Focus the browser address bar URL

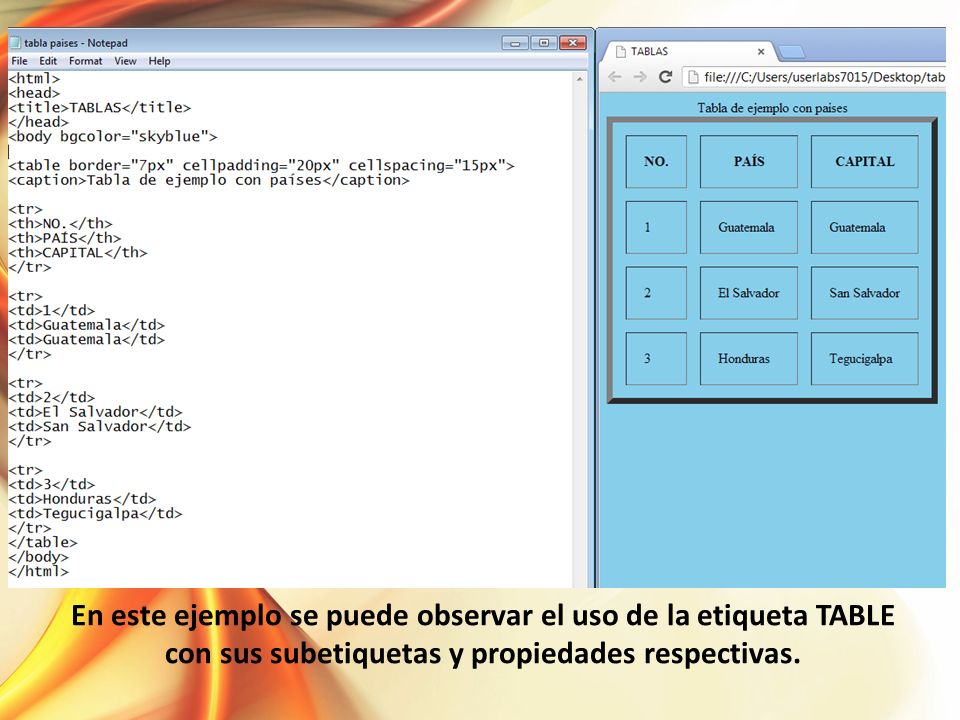click(x=824, y=77)
